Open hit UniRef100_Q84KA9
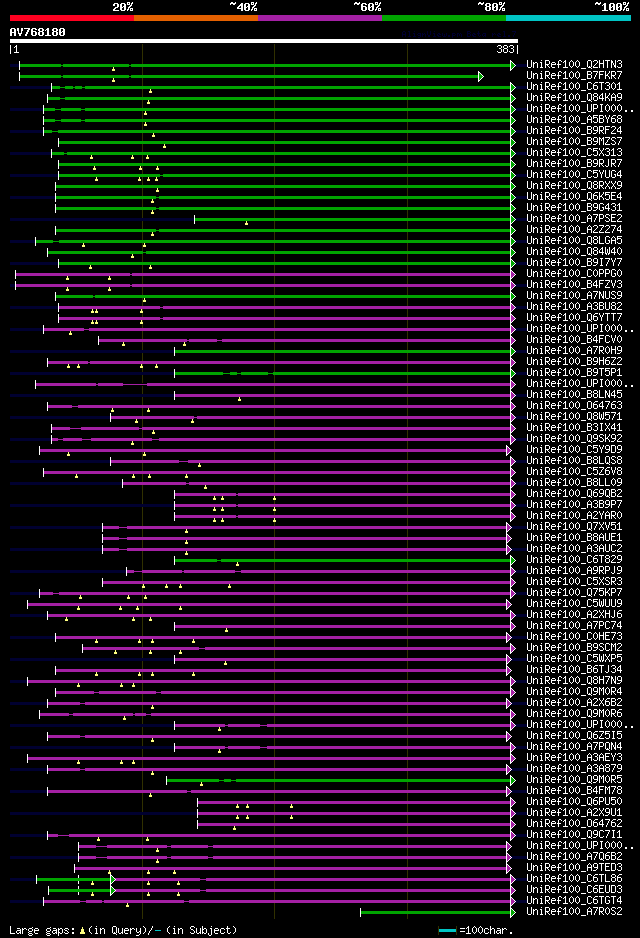 (574, 98)
